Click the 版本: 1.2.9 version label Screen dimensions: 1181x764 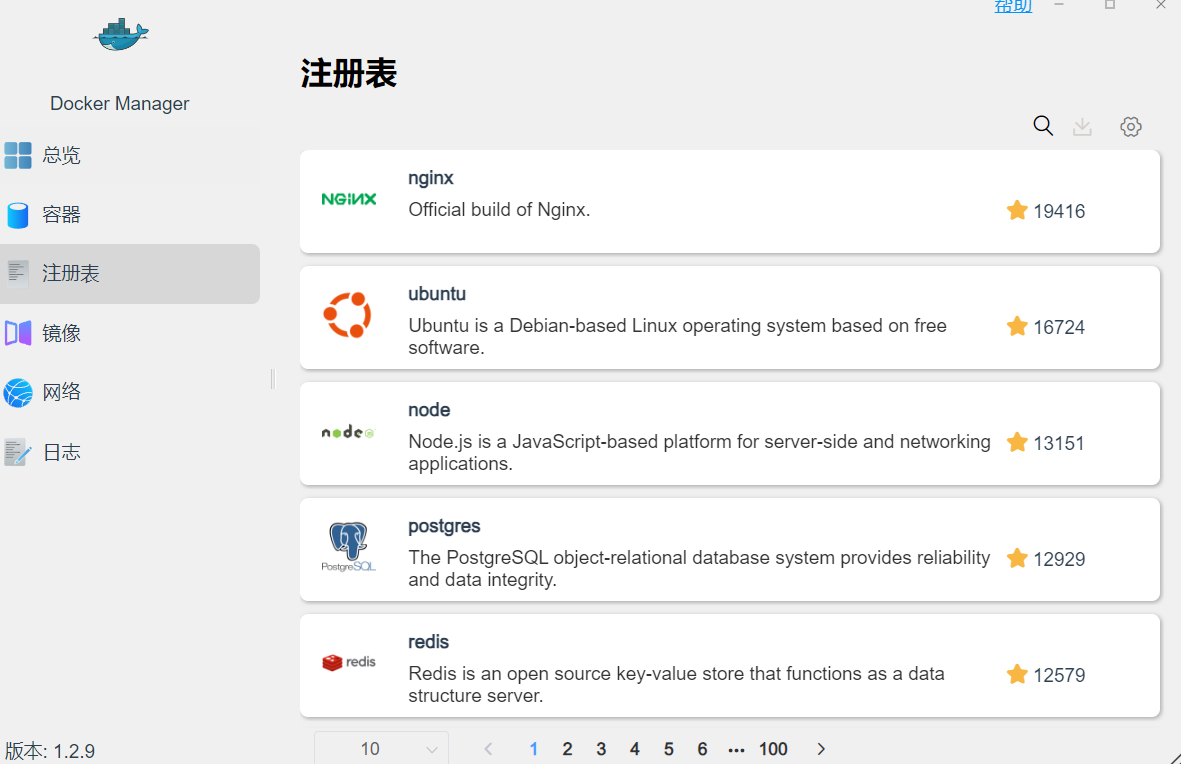coord(50,751)
